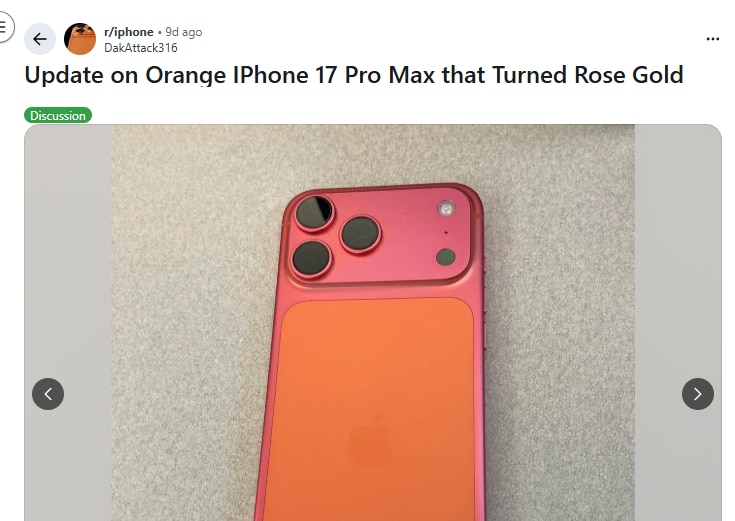Click the blurred right margin of gallery

click(x=678, y=323)
